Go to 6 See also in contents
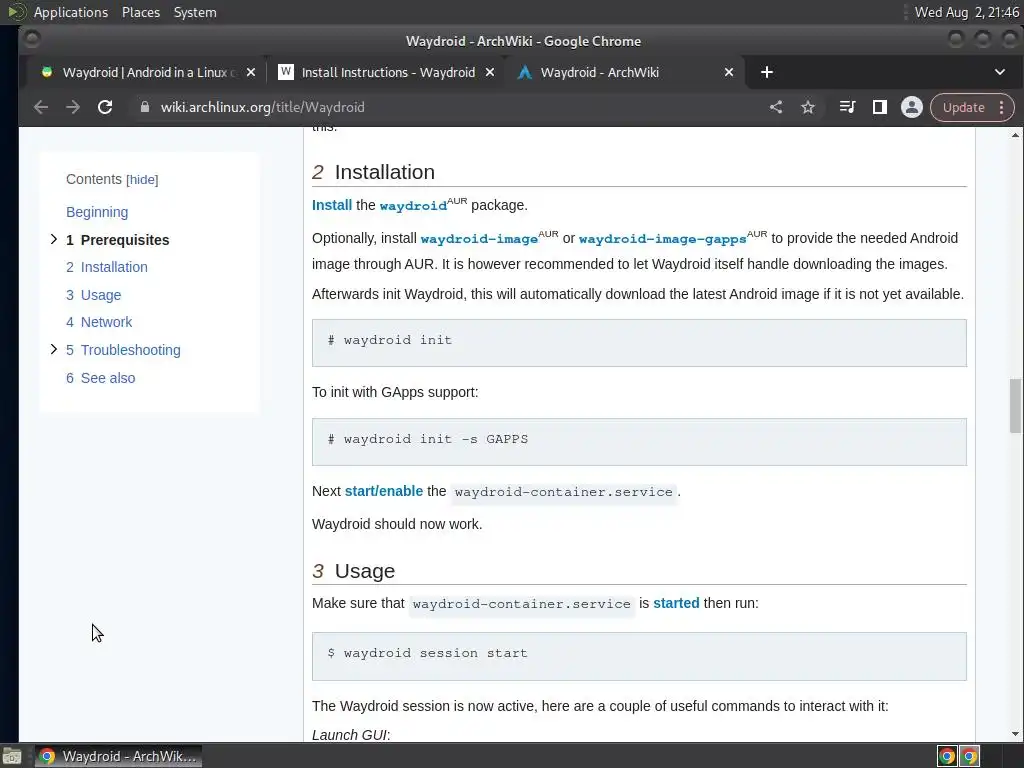Screen dimensions: 1024x768 point(101,378)
